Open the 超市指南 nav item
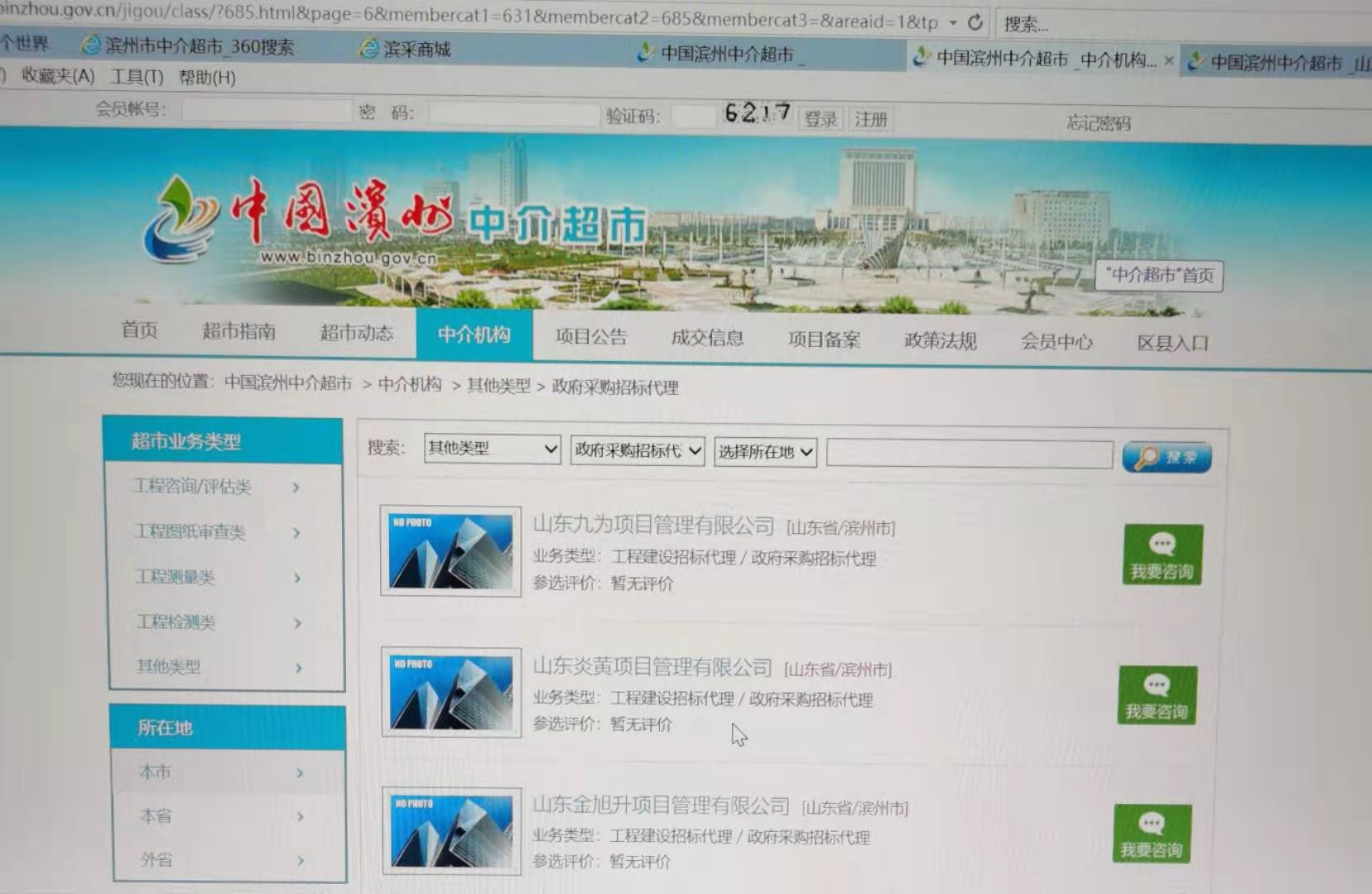The height and width of the screenshot is (894, 1372). point(238,331)
